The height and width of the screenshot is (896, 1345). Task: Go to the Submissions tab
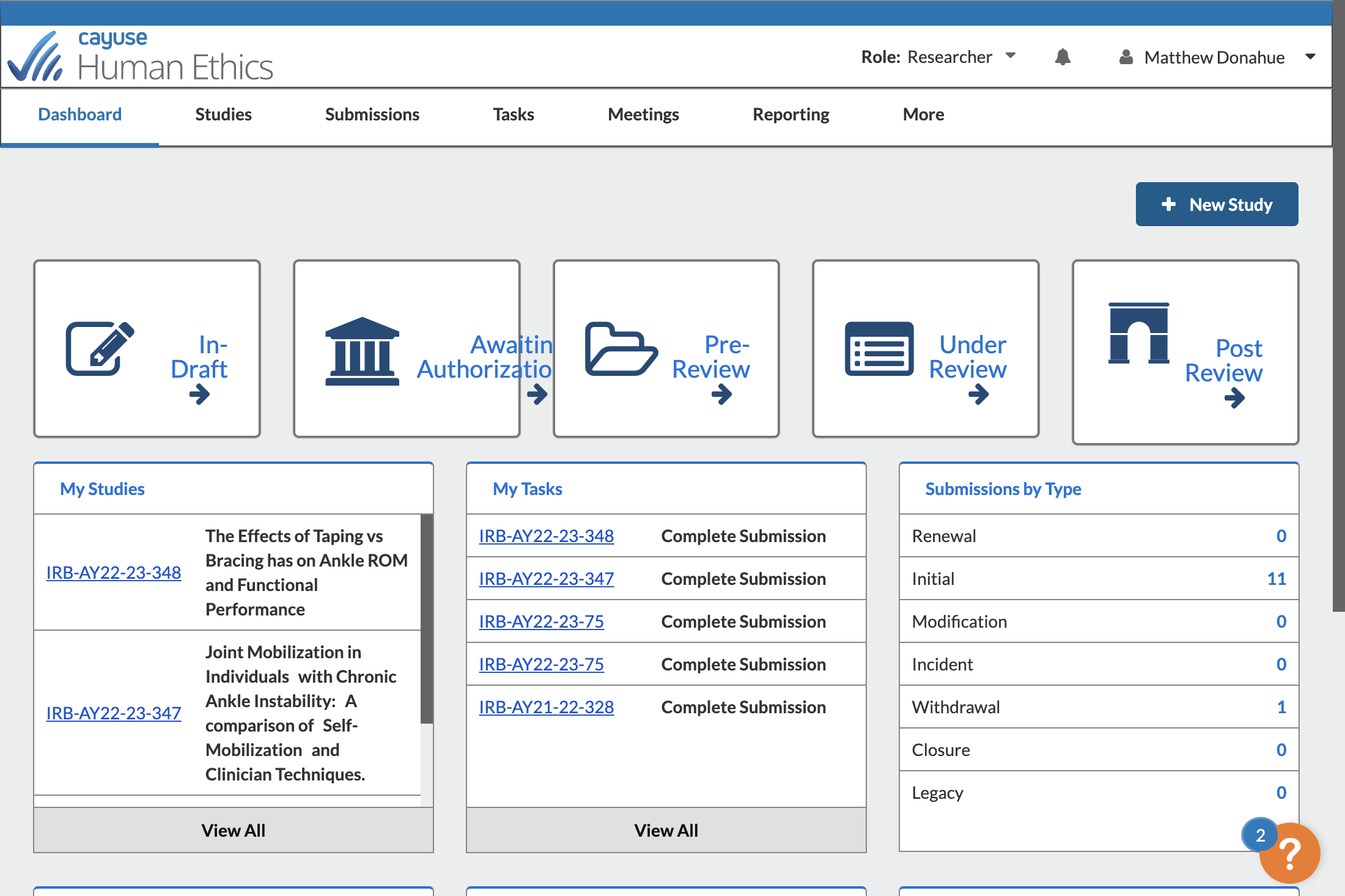tap(372, 114)
